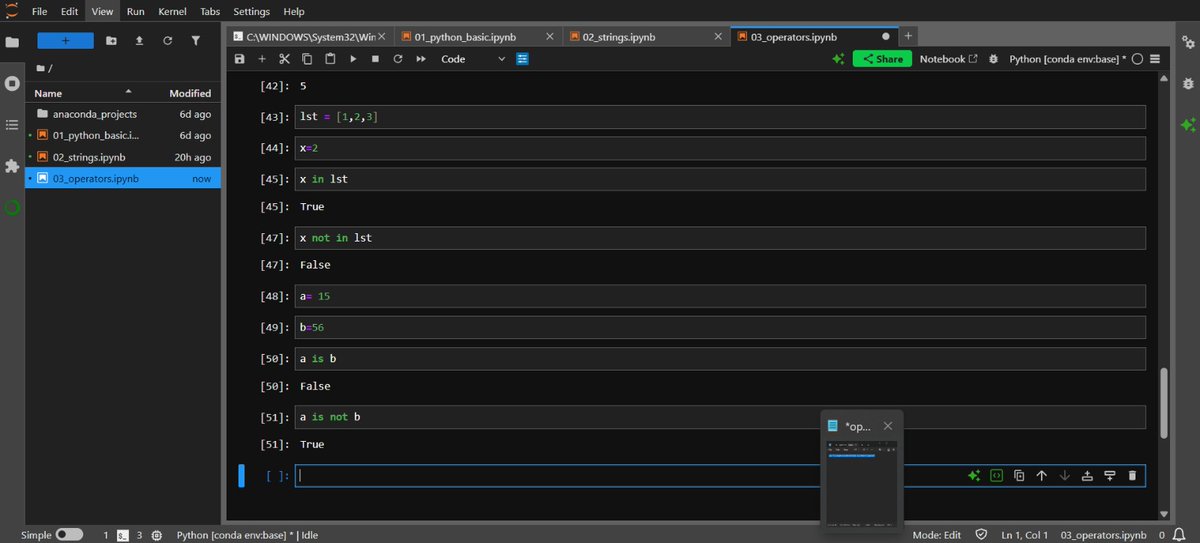Open the Edit menu
This screenshot has height=543, width=1200.
70,11
